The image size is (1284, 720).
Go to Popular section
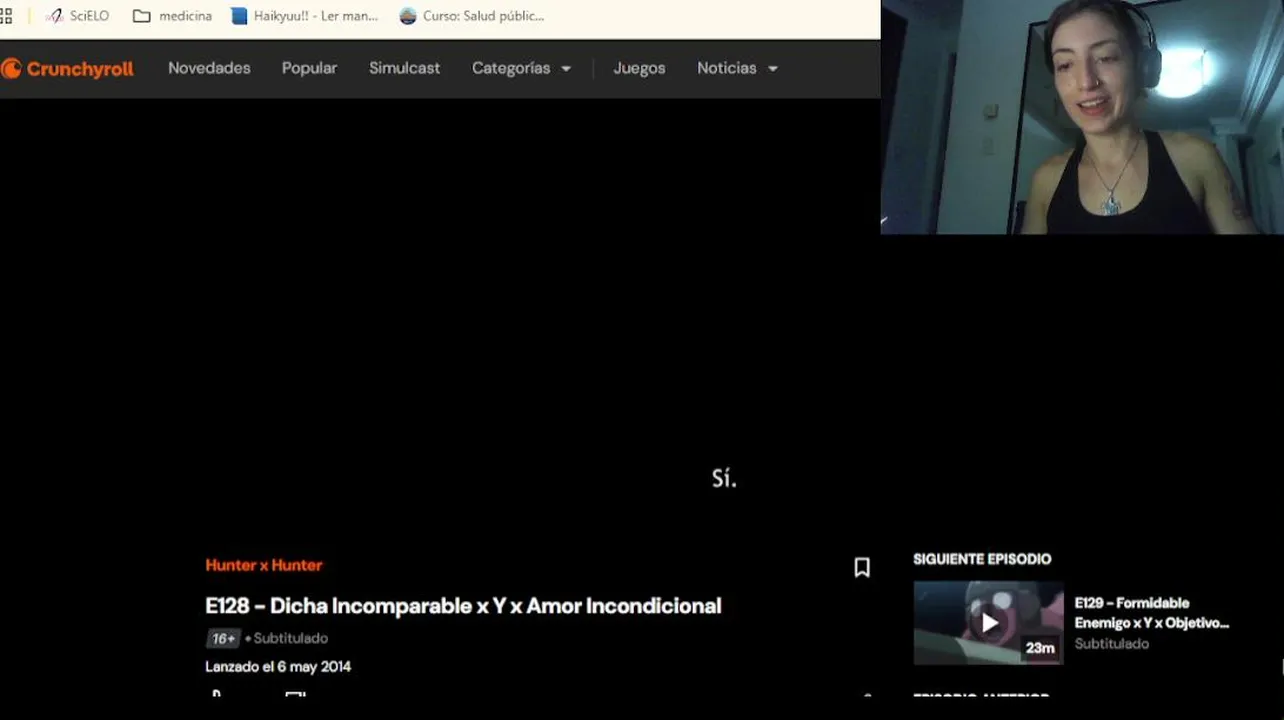[x=309, y=68]
